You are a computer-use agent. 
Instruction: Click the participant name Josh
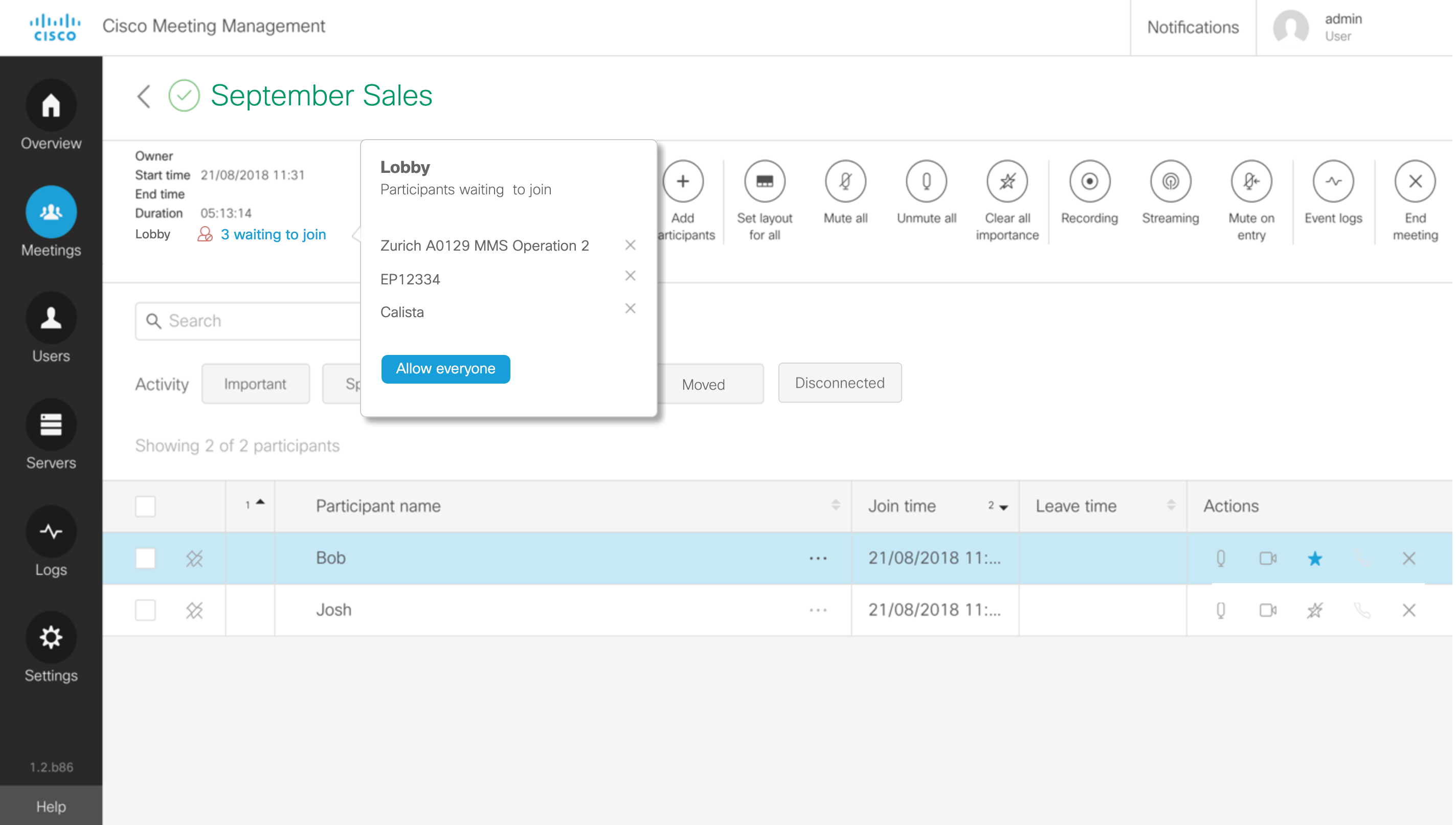333,610
